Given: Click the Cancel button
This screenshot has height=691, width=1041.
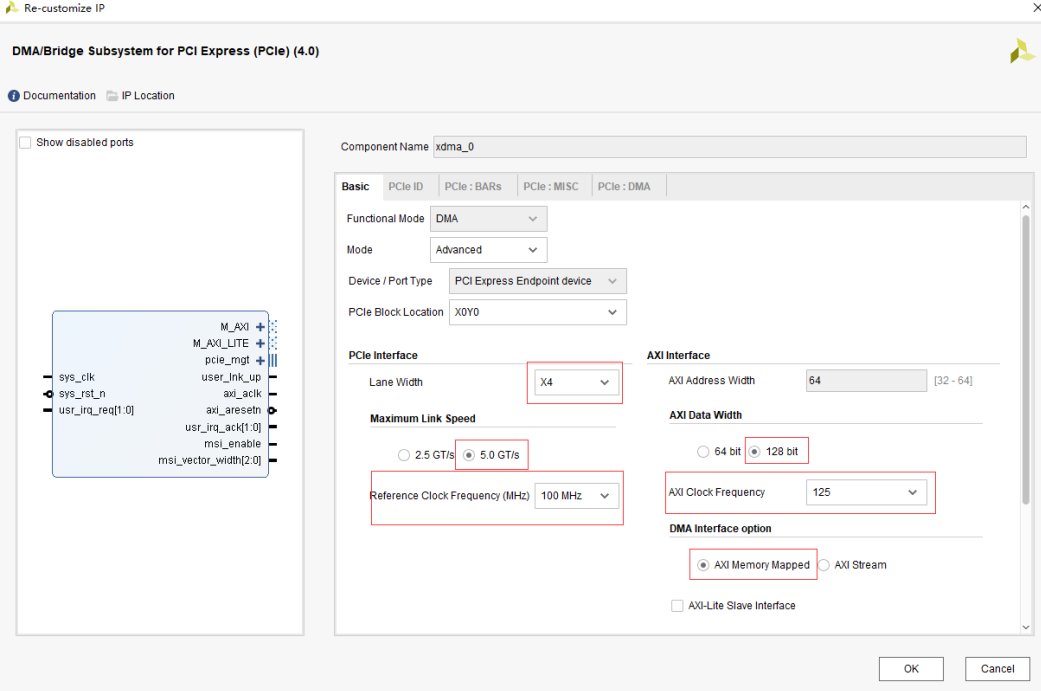Looking at the screenshot, I should point(997,669).
